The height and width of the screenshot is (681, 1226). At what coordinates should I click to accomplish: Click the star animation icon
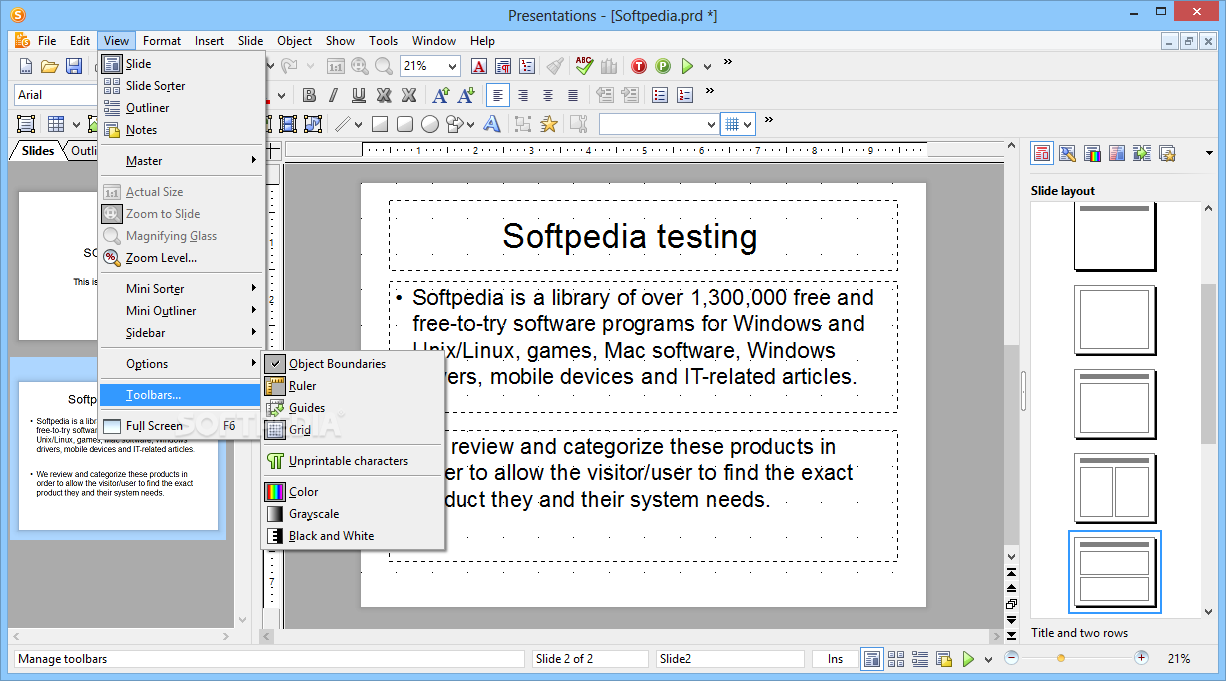pyautogui.click(x=548, y=124)
